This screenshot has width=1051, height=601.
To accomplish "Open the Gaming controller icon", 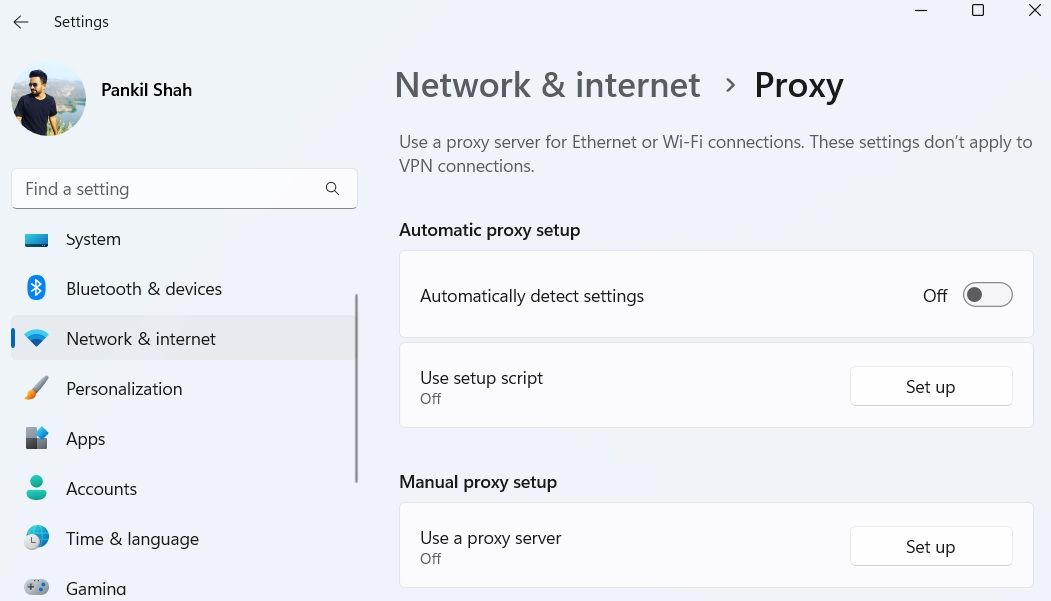I will point(37,587).
